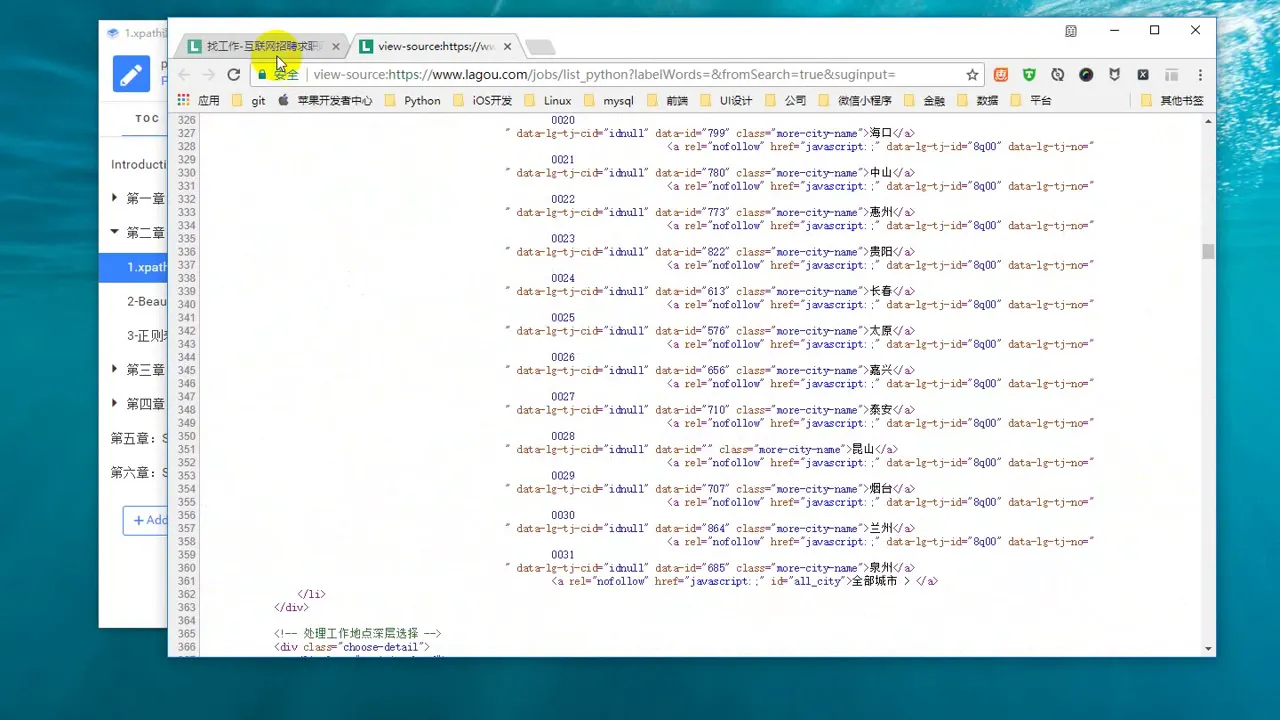This screenshot has height=720, width=1280.
Task: Select the 2-Beau item in the TOC
Action: click(x=146, y=301)
